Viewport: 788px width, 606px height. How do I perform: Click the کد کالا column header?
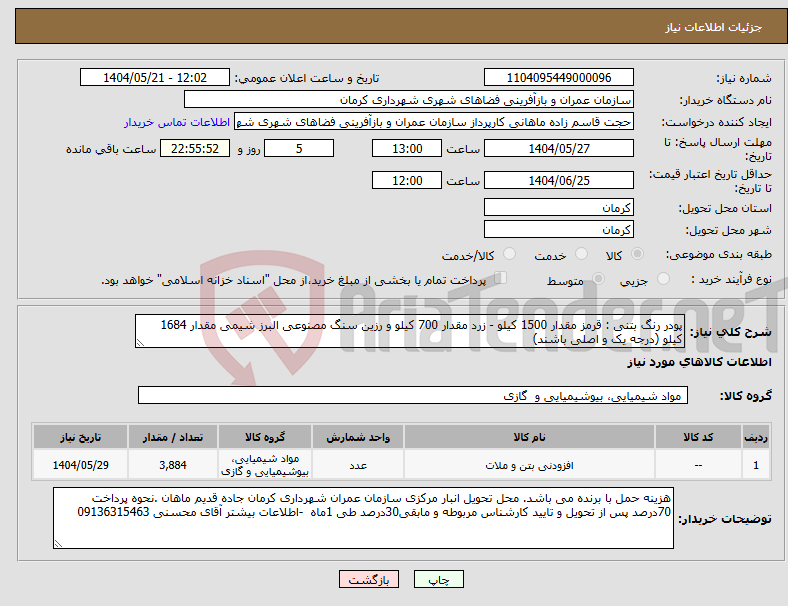pos(698,437)
